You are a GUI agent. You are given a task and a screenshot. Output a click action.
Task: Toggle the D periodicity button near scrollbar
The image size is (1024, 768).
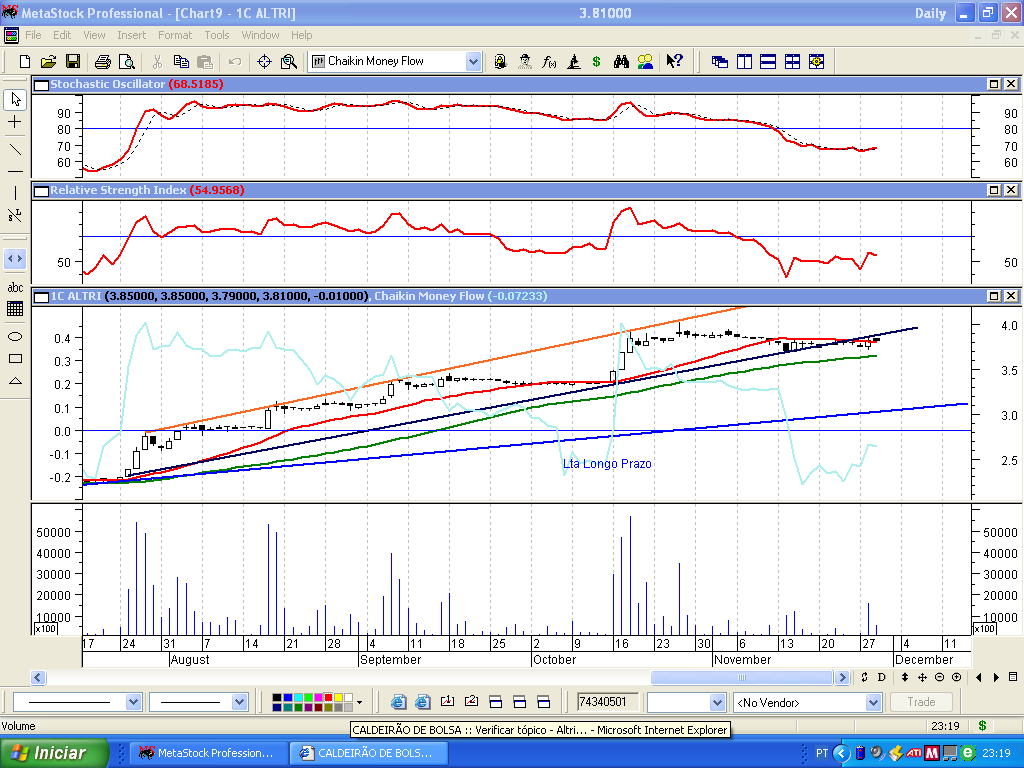(882, 677)
